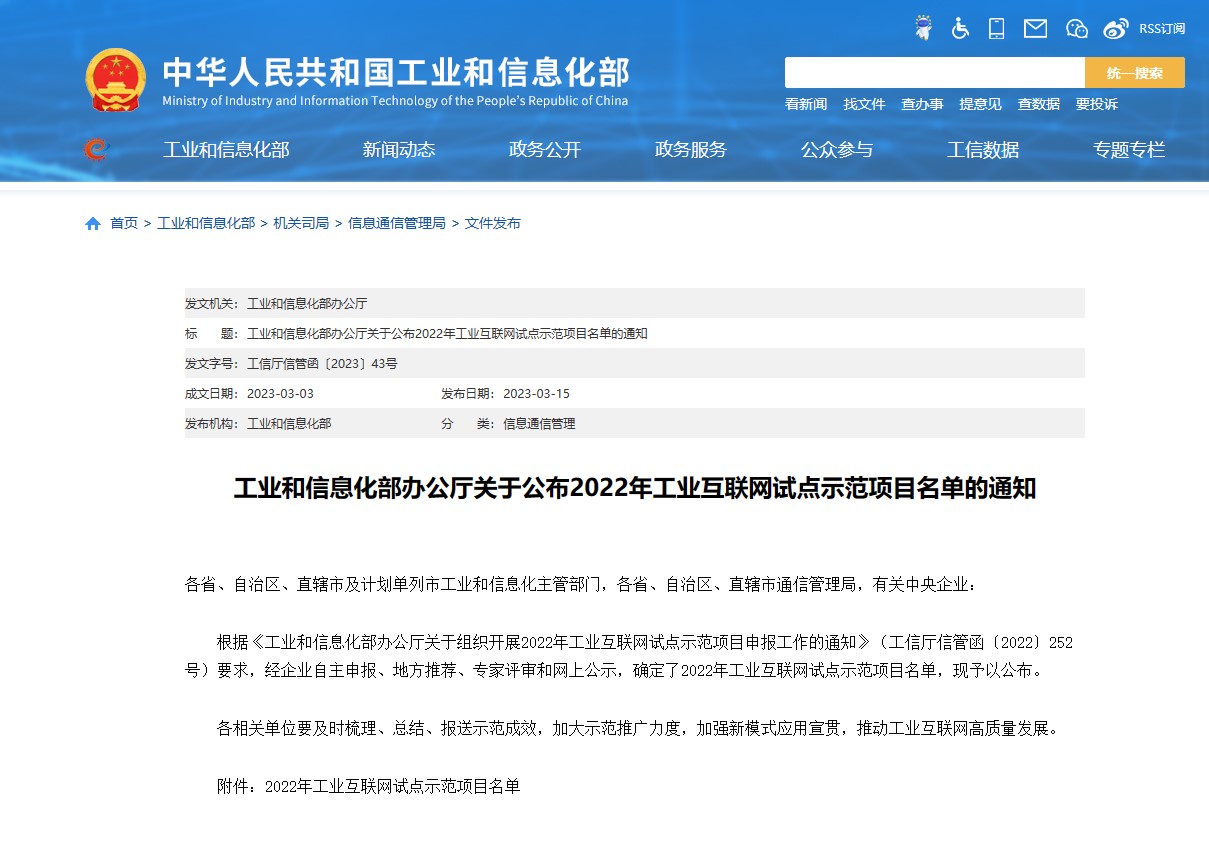1209x852 pixels.
Task: Click the home icon in the breadcrumb
Action: 93,224
